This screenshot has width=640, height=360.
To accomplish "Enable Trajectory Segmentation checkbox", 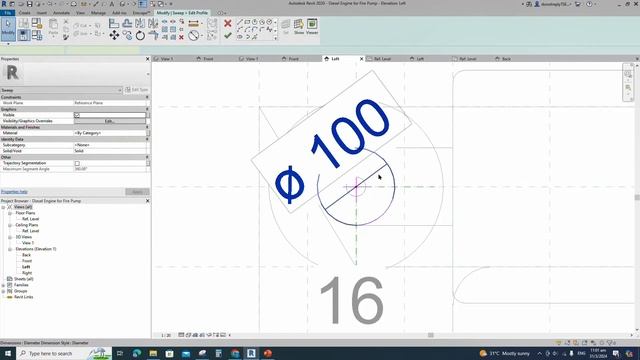I will (77, 163).
